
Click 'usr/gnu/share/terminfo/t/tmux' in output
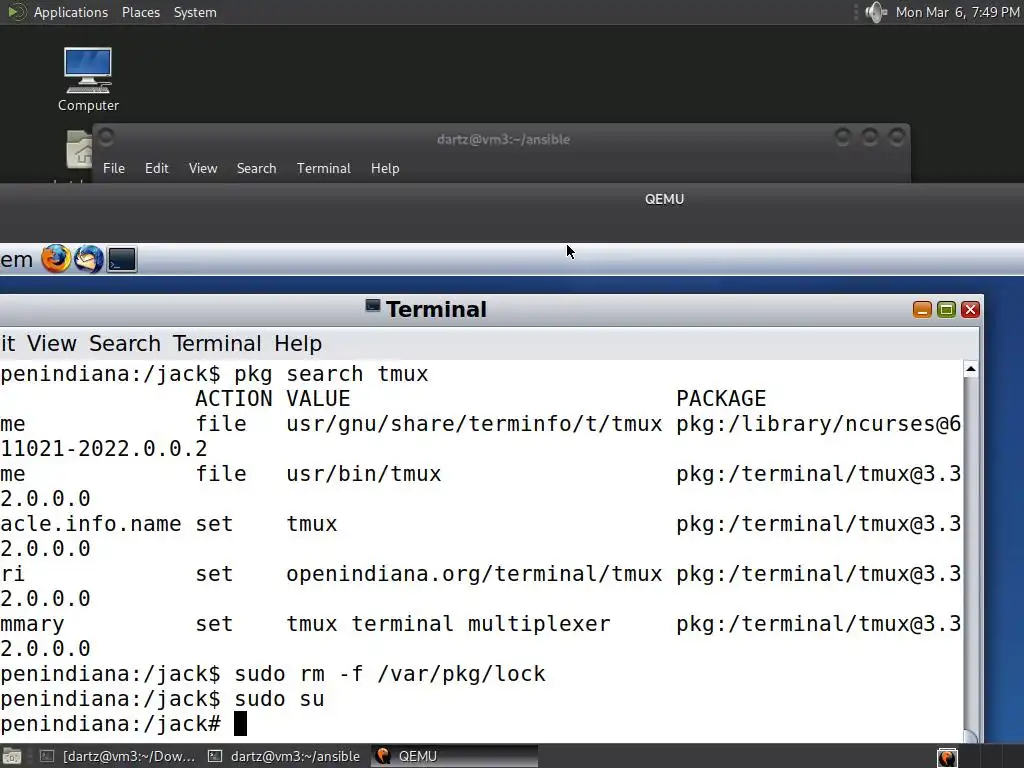coord(474,424)
